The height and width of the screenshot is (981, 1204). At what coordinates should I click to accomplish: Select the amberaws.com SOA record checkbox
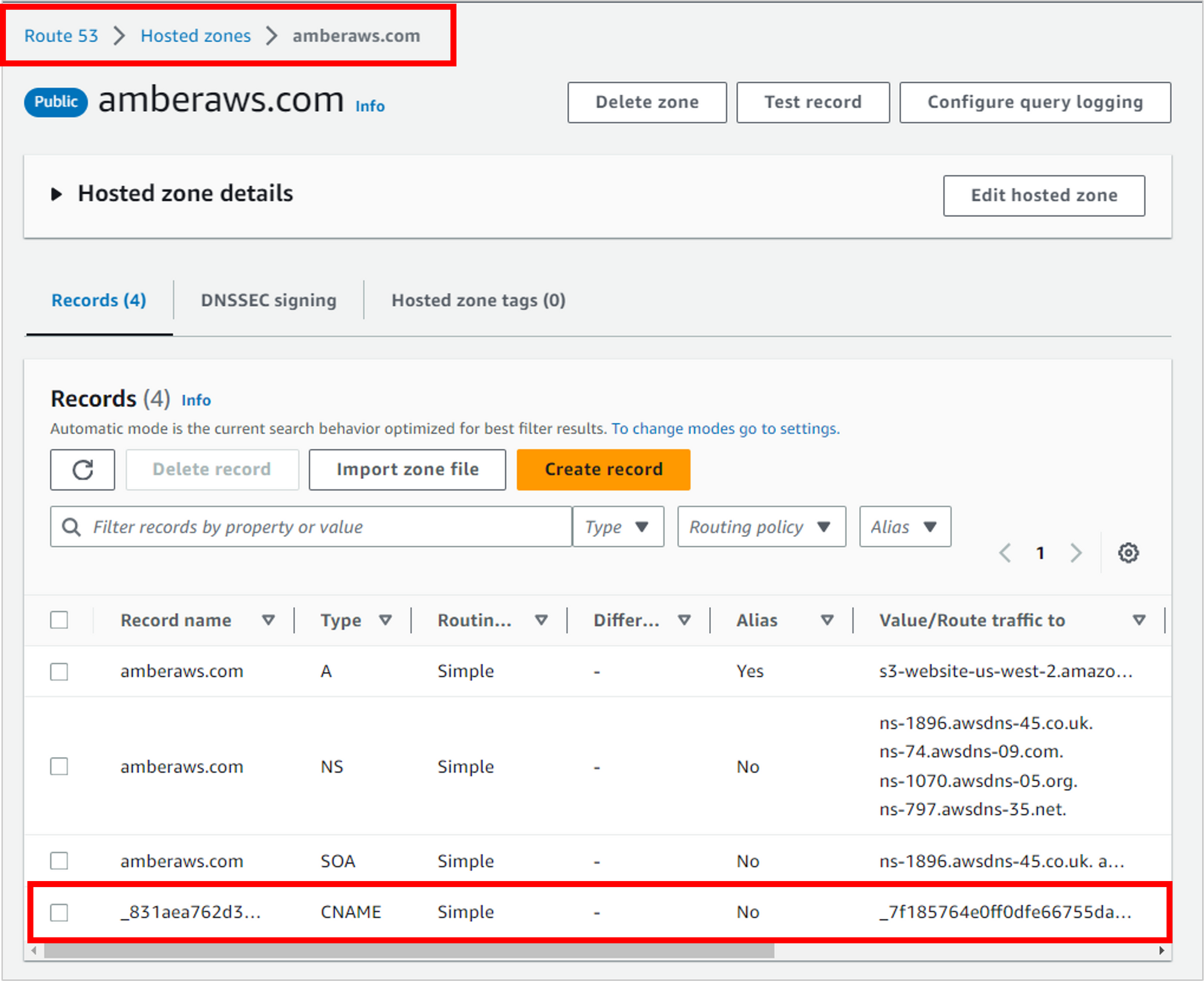click(x=59, y=861)
